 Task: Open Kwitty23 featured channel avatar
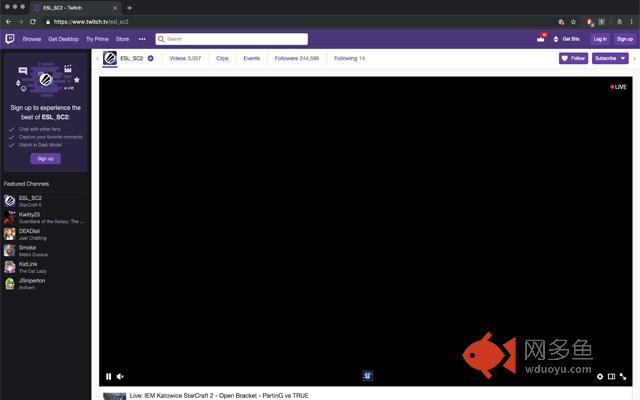click(x=10, y=216)
